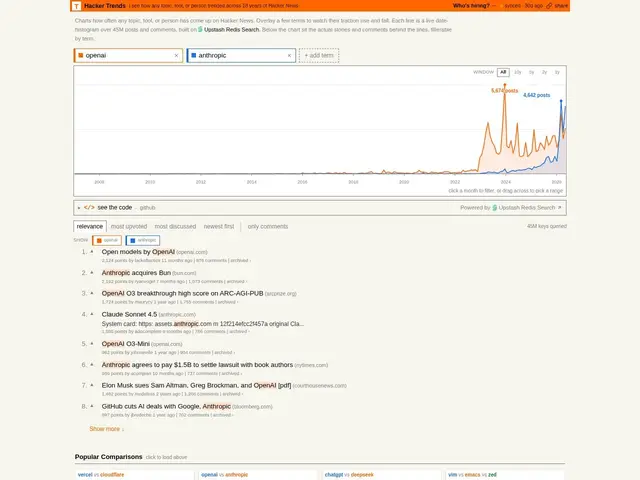The image size is (640, 480).
Task: Open Anthropic agrees to pay $1.5B story
Action: point(197,364)
